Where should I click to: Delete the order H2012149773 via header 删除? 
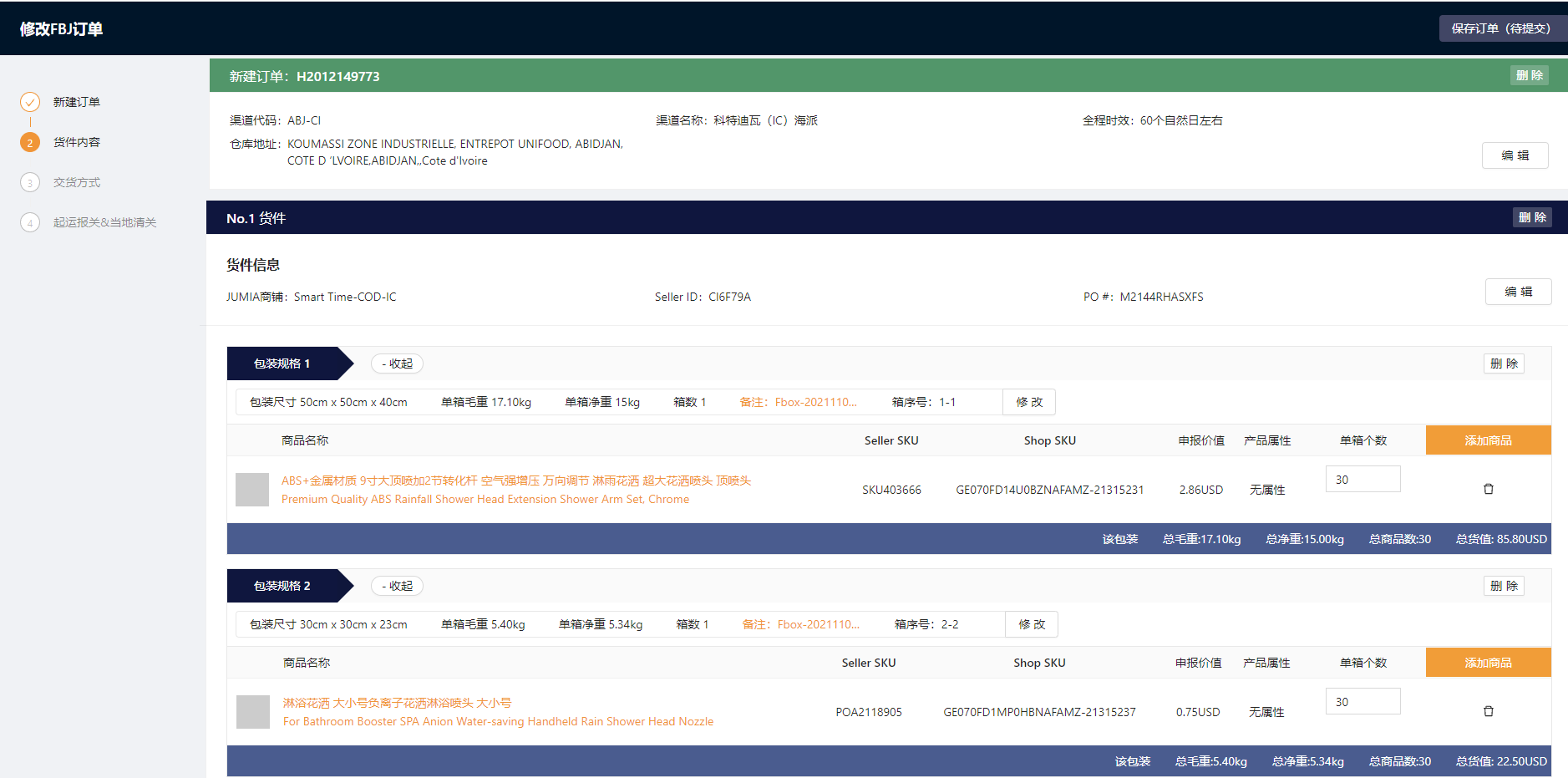1529,75
